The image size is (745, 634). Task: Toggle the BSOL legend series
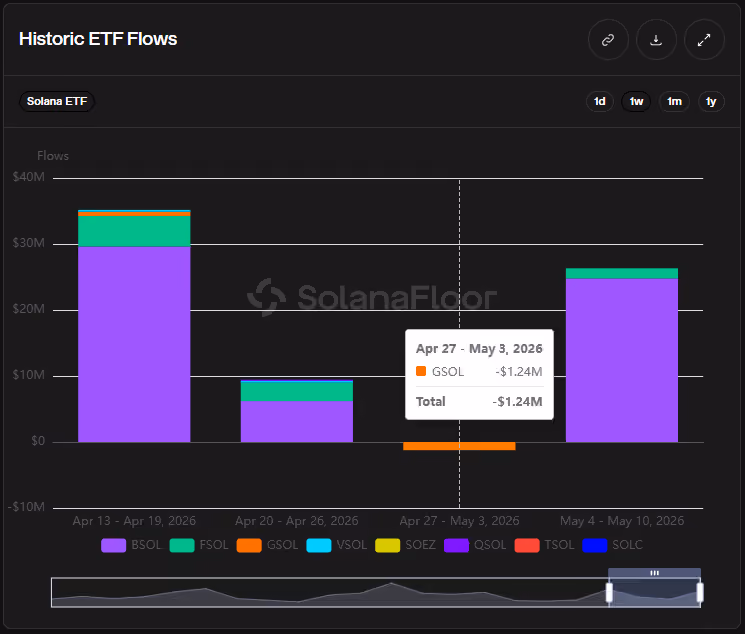[x=132, y=545]
